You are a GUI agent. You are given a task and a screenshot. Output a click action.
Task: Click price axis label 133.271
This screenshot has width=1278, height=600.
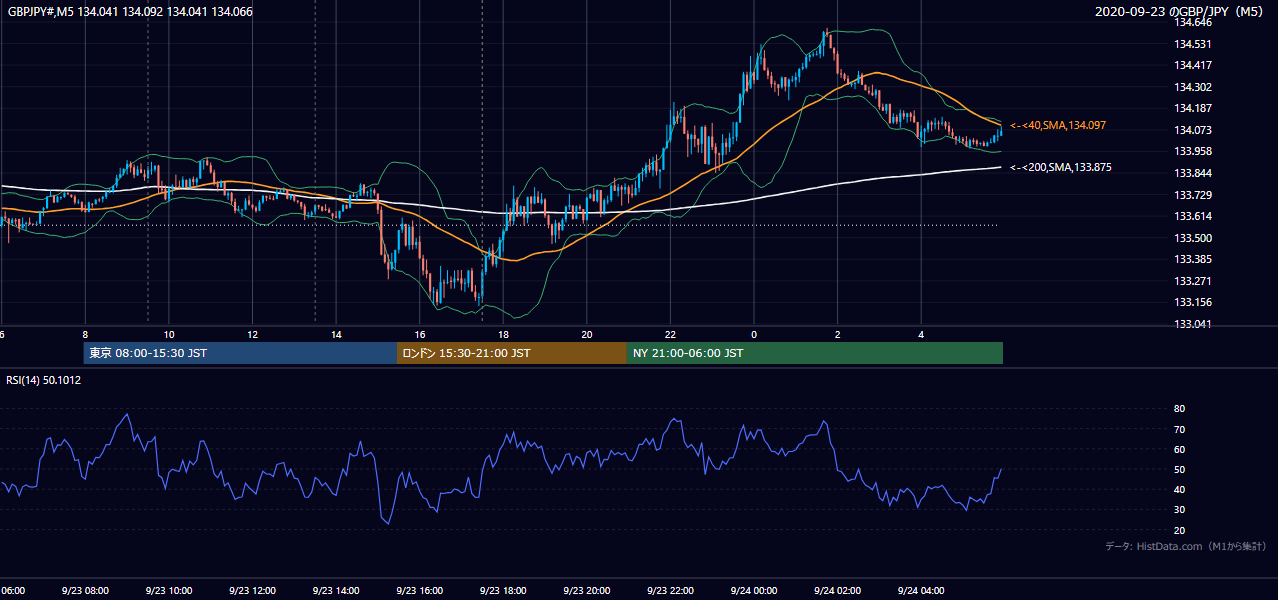tap(1192, 281)
